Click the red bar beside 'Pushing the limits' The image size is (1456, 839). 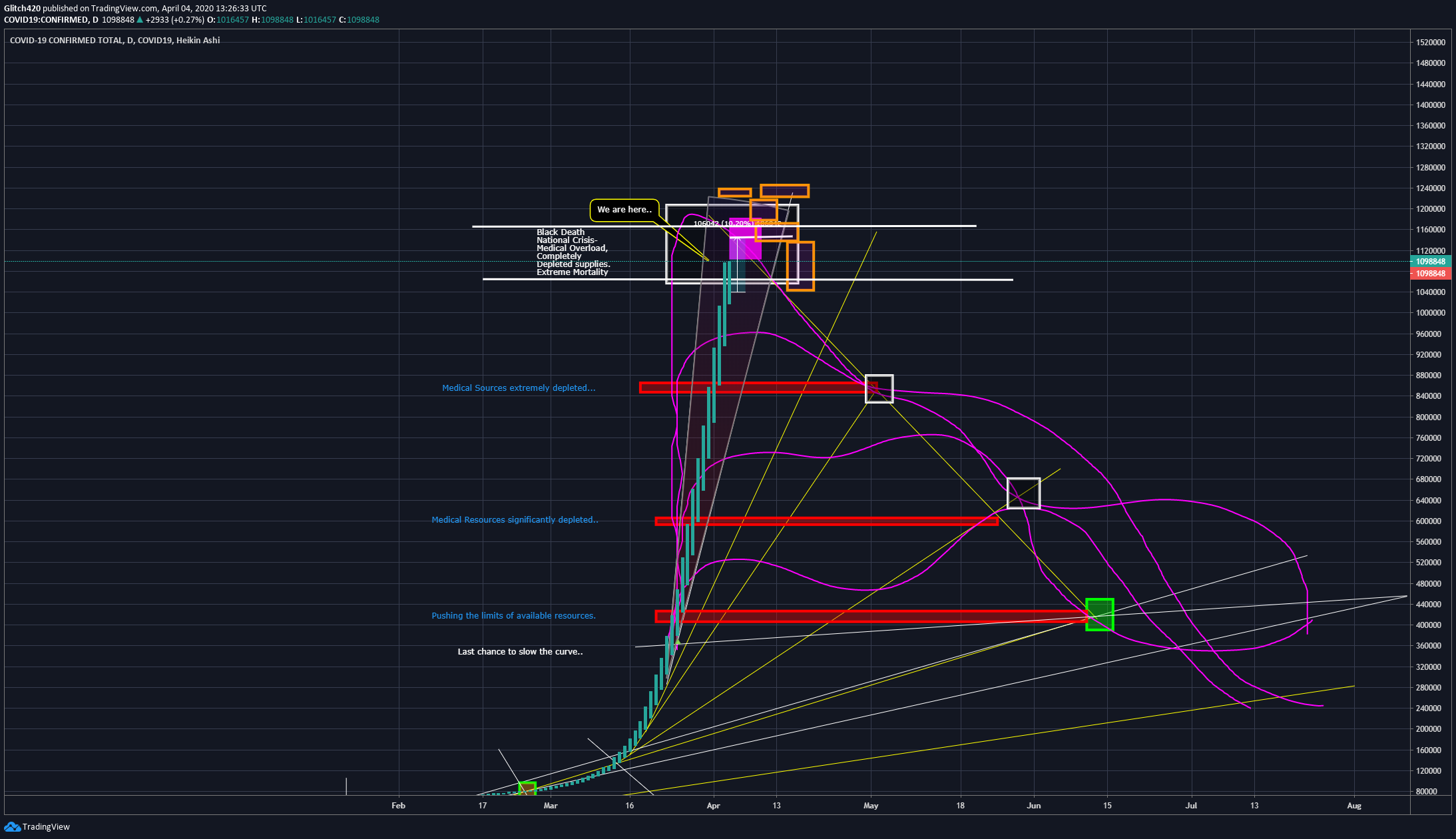point(871,617)
